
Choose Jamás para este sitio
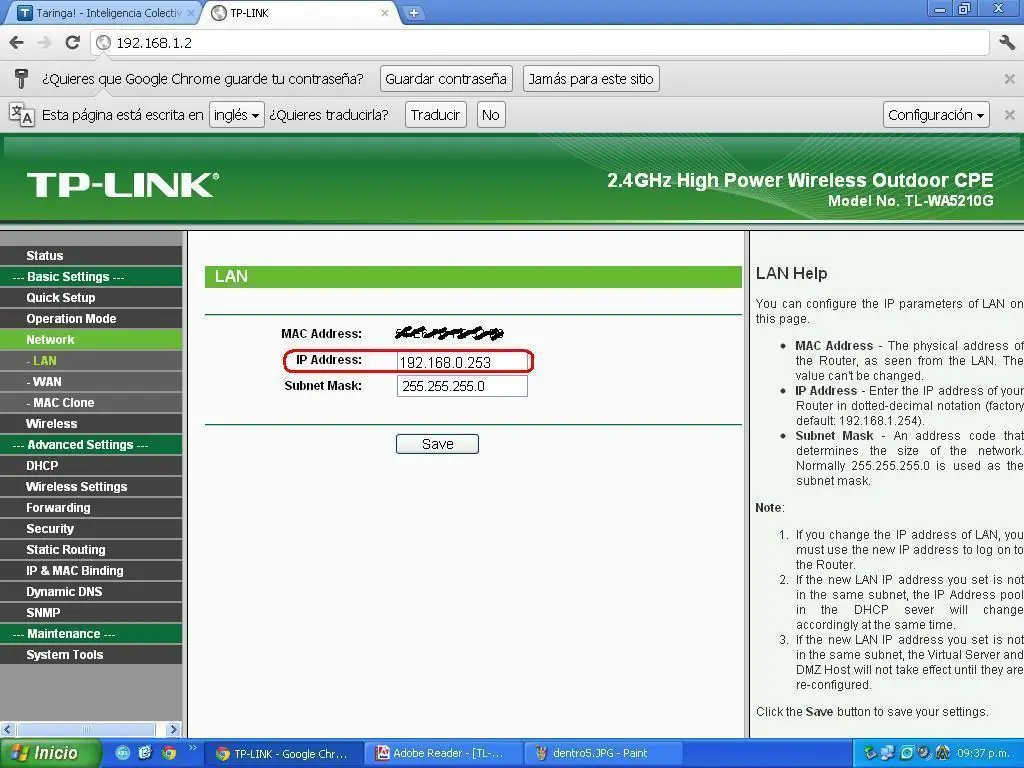591,79
